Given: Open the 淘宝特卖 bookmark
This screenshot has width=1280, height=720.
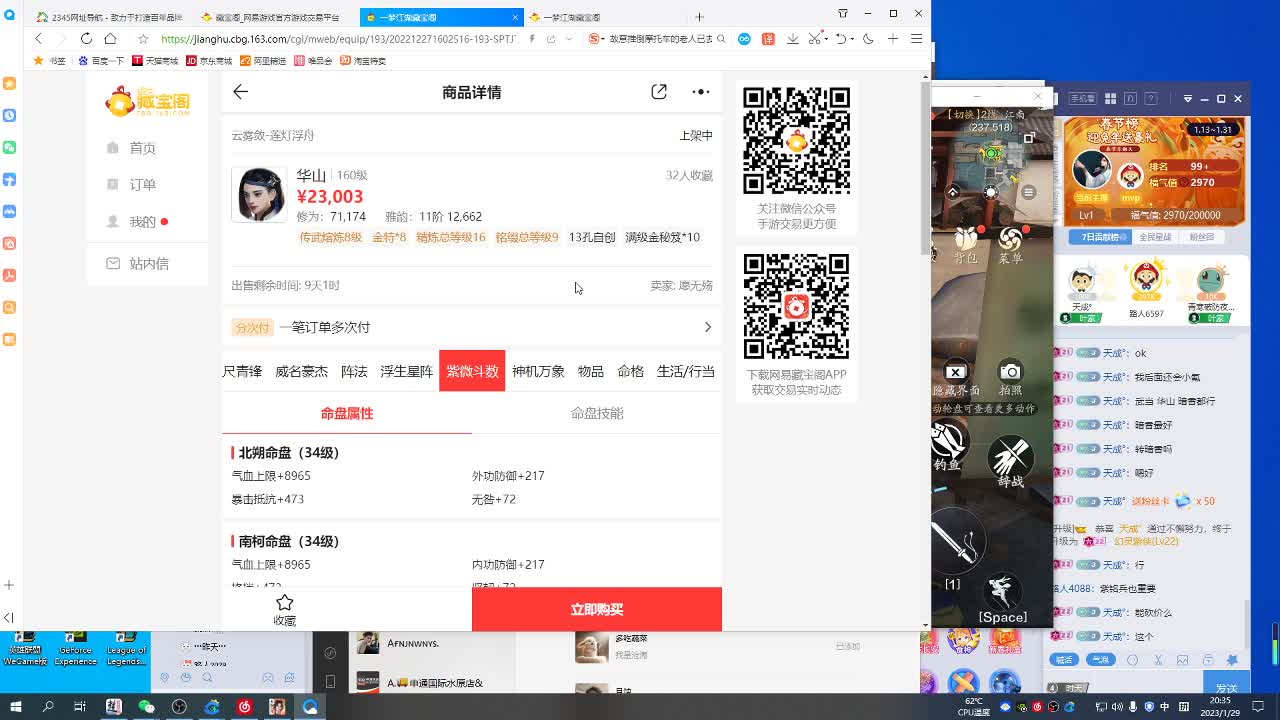Looking at the screenshot, I should [x=362, y=61].
